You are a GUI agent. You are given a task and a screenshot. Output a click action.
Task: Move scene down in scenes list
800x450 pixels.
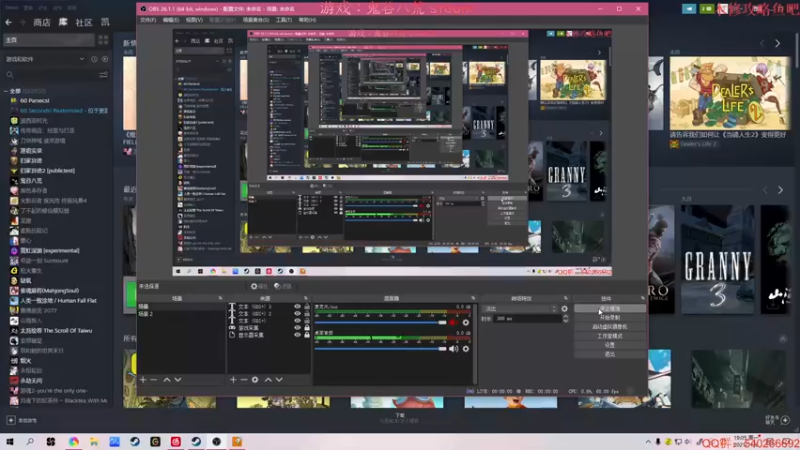[178, 380]
